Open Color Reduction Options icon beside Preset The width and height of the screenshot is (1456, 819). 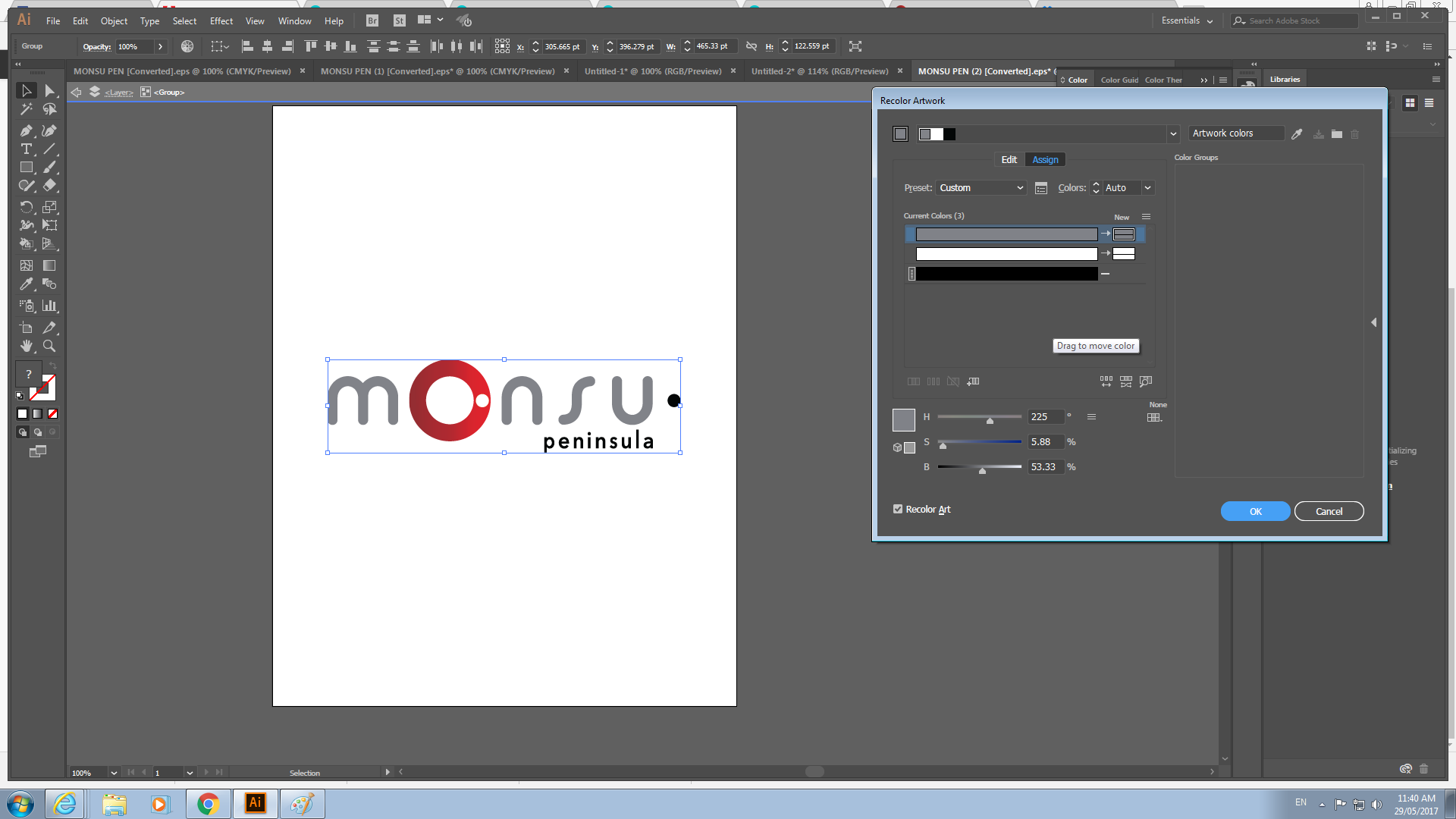1041,188
